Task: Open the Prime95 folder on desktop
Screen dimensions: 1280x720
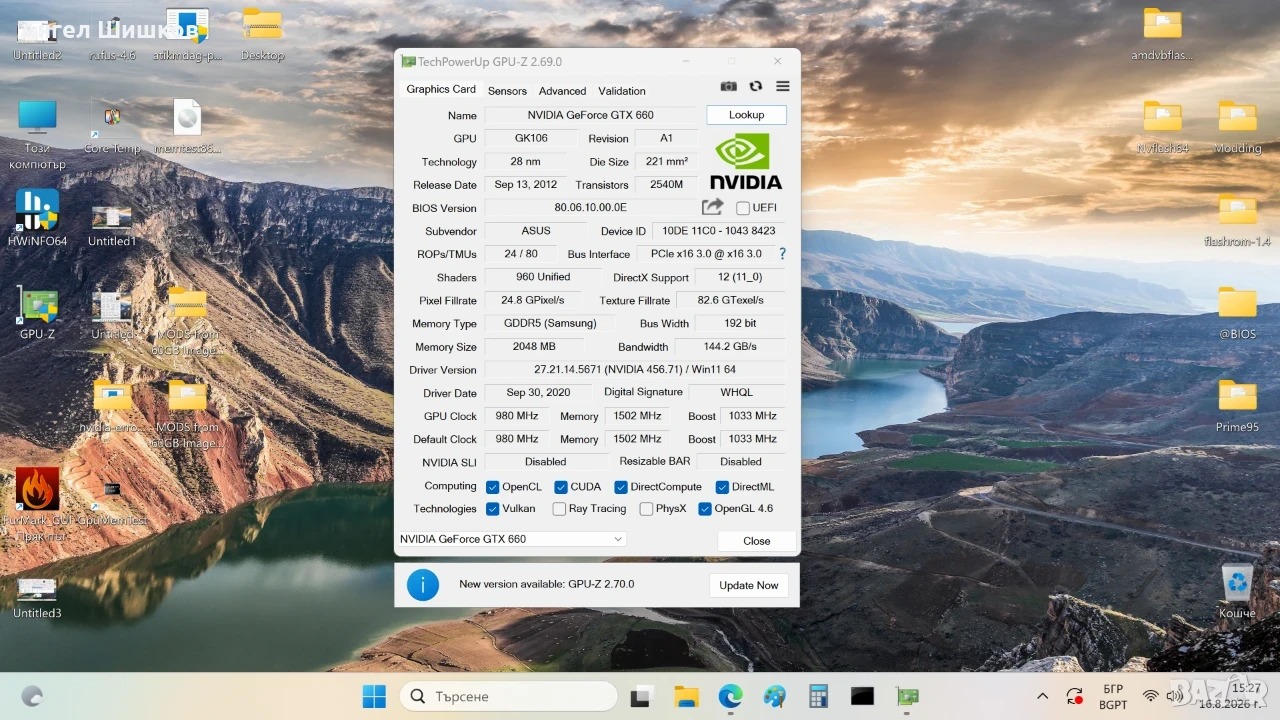Action: [1237, 404]
